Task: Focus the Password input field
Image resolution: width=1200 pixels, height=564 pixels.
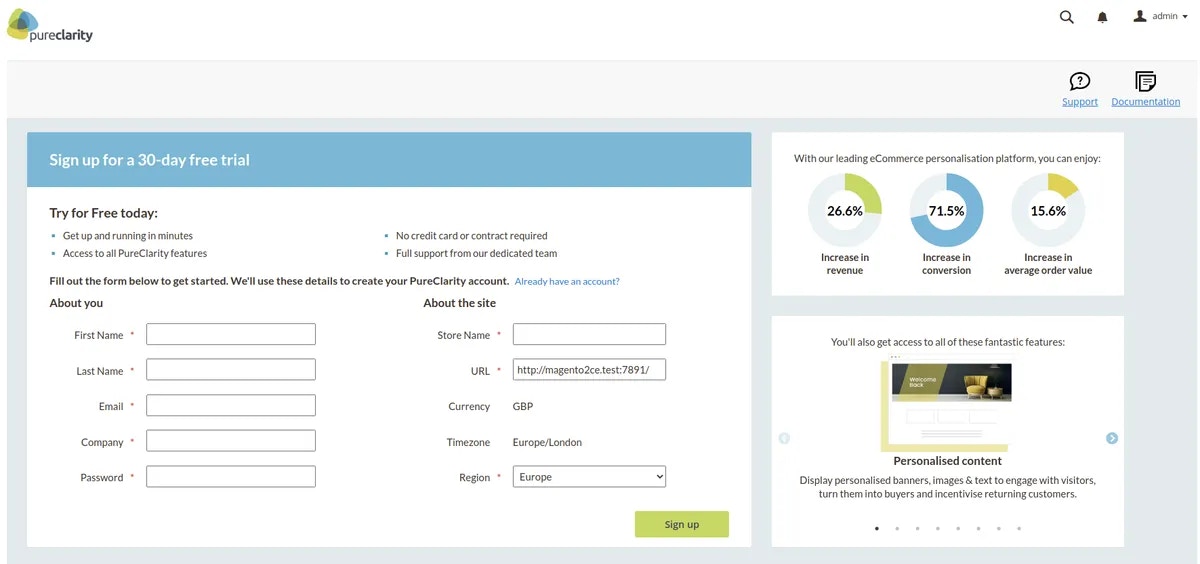Action: coord(231,477)
